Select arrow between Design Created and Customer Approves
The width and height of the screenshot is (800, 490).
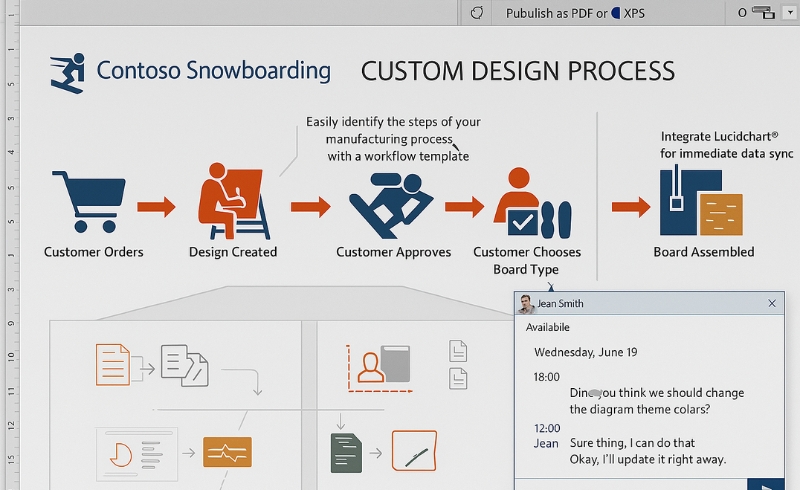tap(311, 207)
